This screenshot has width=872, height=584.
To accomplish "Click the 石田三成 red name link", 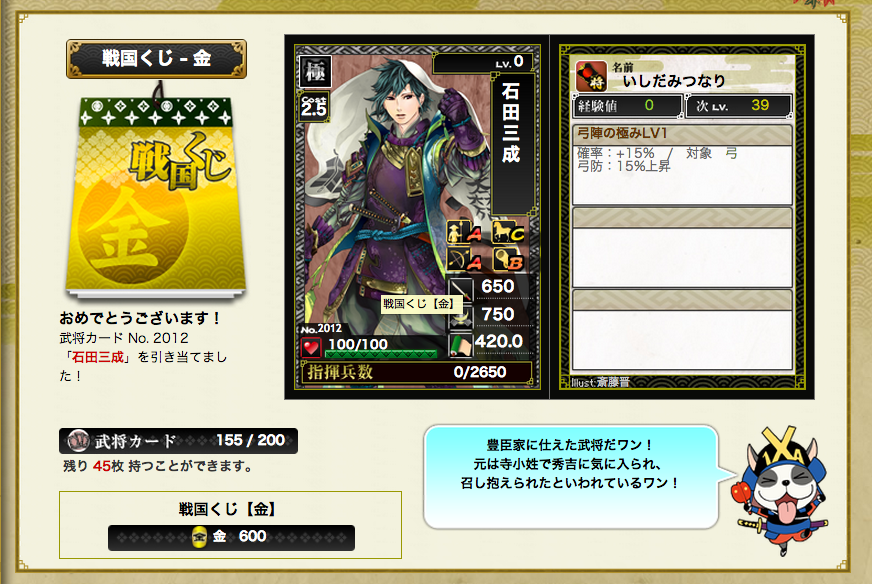I will [98, 357].
